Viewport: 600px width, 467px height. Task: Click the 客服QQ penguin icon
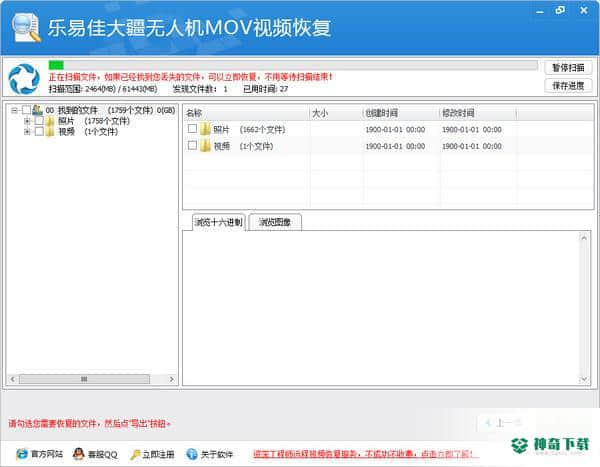78,454
